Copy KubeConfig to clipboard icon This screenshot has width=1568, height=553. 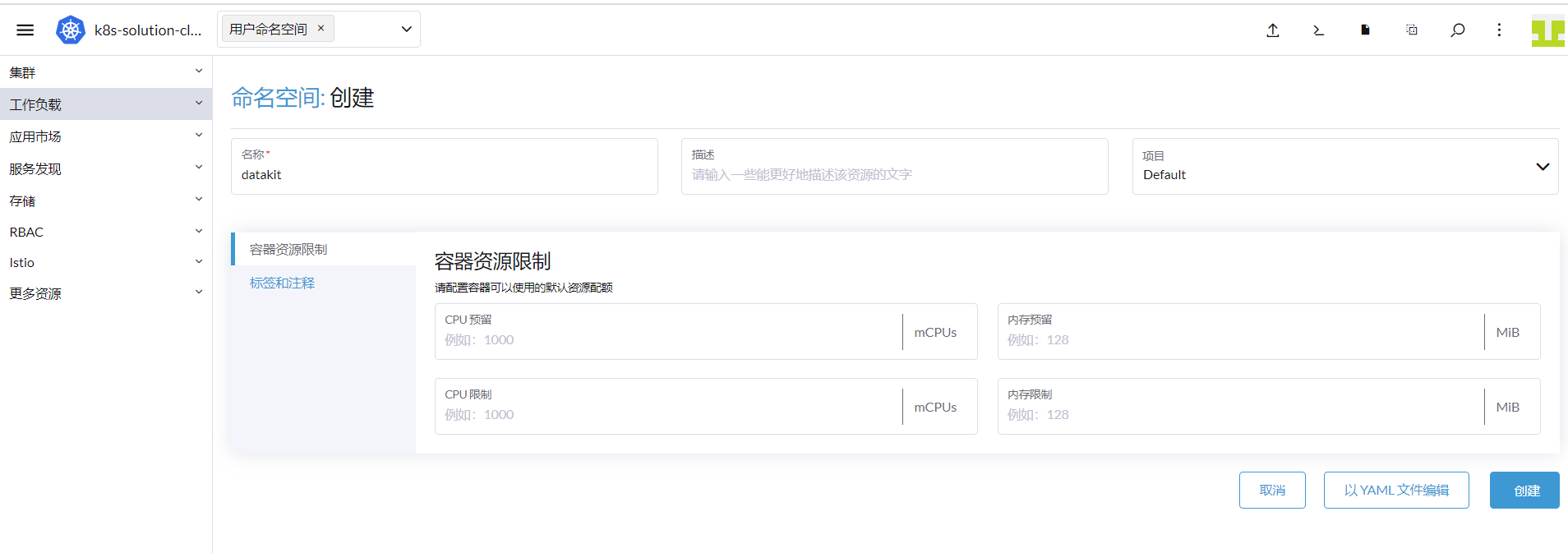tap(1411, 30)
